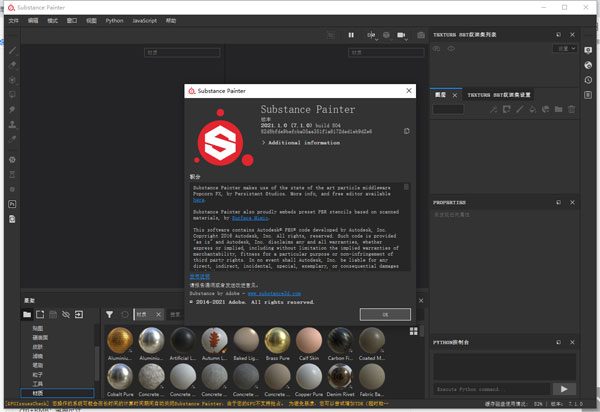Viewport: 600px width, 412px height.
Task: Switch to Texture Set settings tab
Action: [x=500, y=94]
